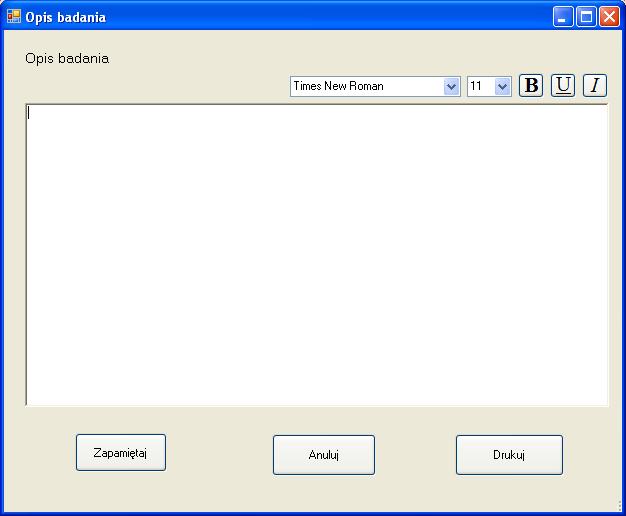626x516 pixels.
Task: Click the Anuluj button
Action: pos(324,455)
